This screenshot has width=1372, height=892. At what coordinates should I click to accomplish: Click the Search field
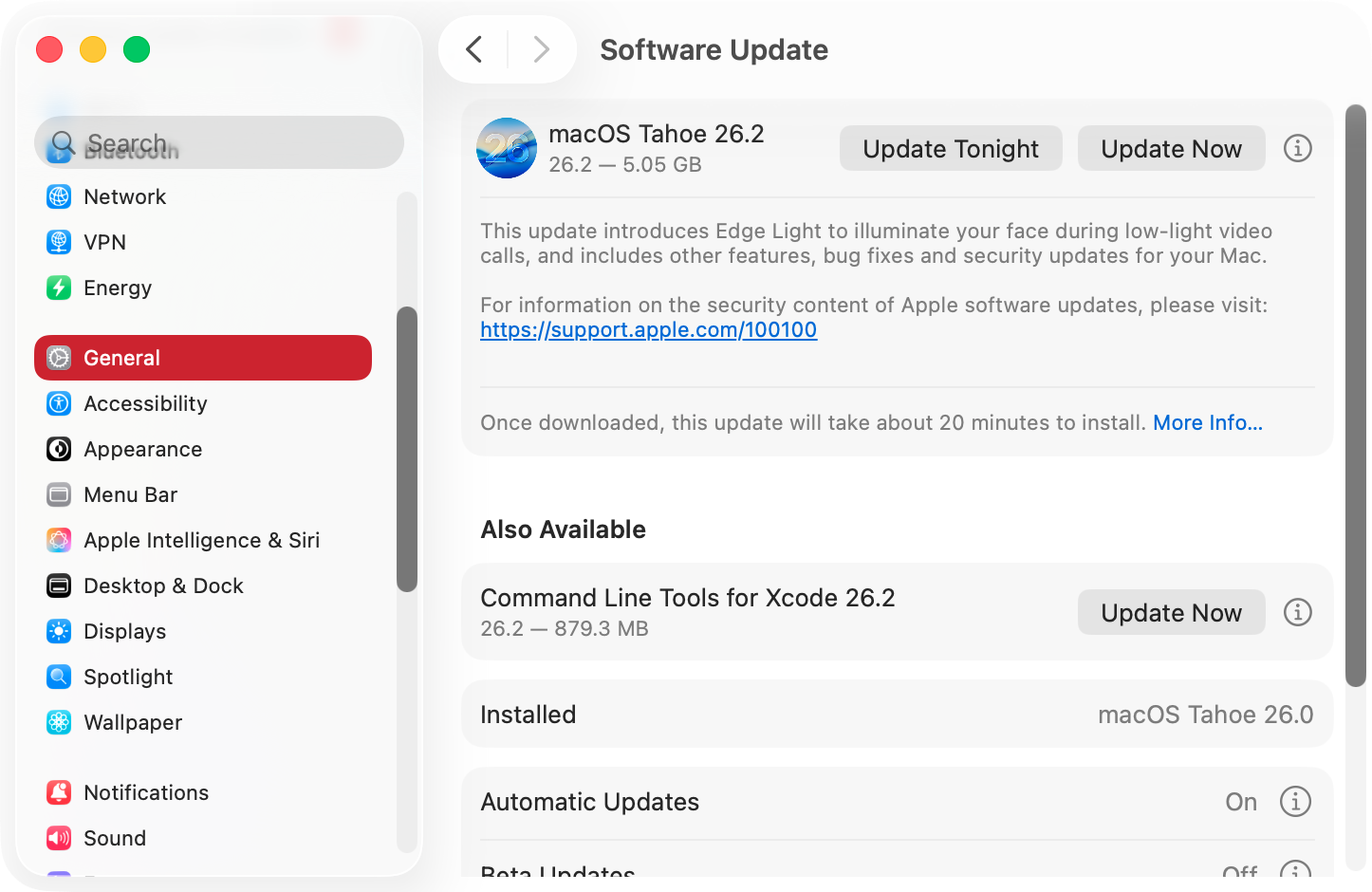pyautogui.click(x=218, y=142)
